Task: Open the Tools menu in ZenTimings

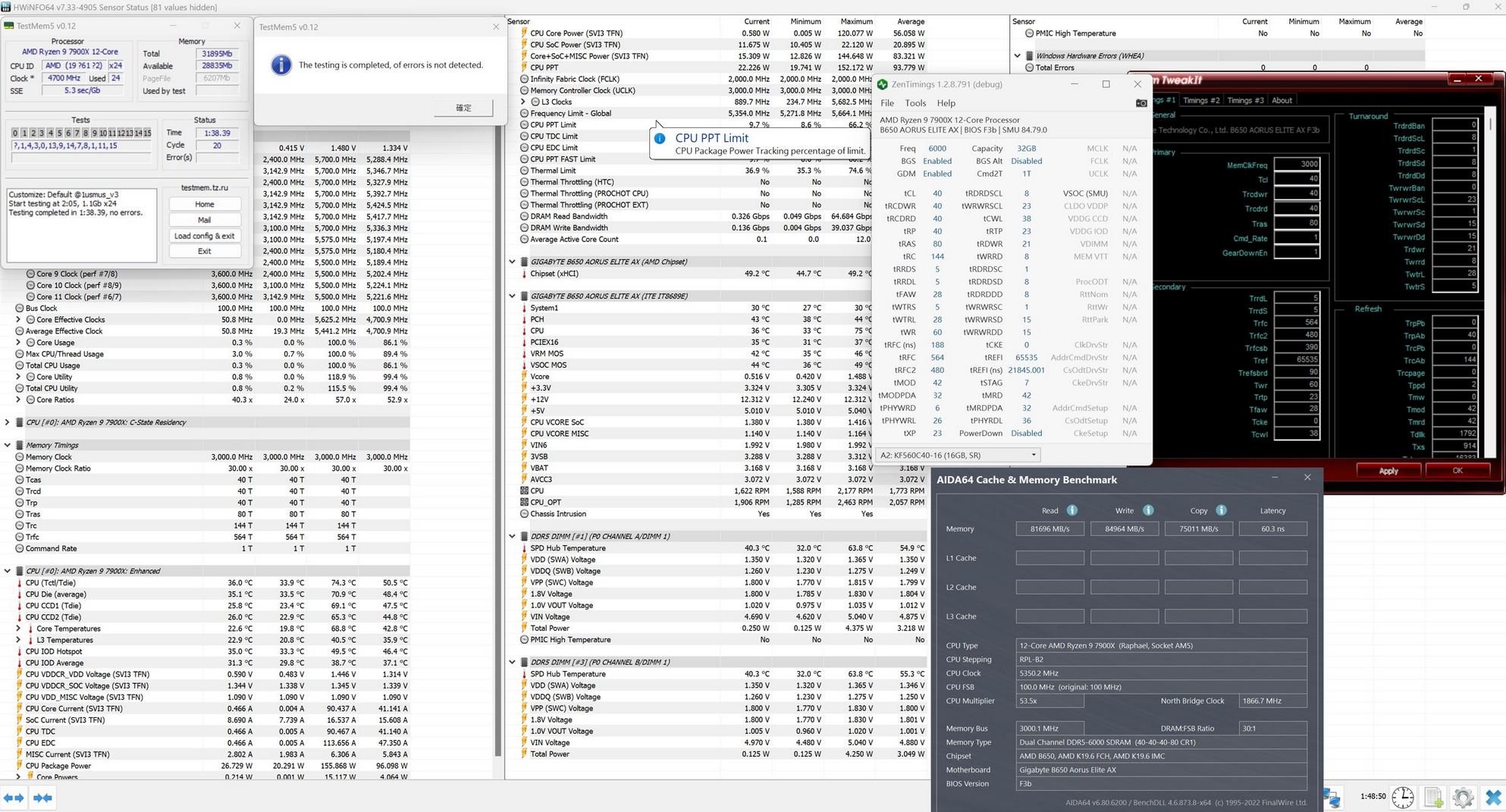Action: [915, 103]
